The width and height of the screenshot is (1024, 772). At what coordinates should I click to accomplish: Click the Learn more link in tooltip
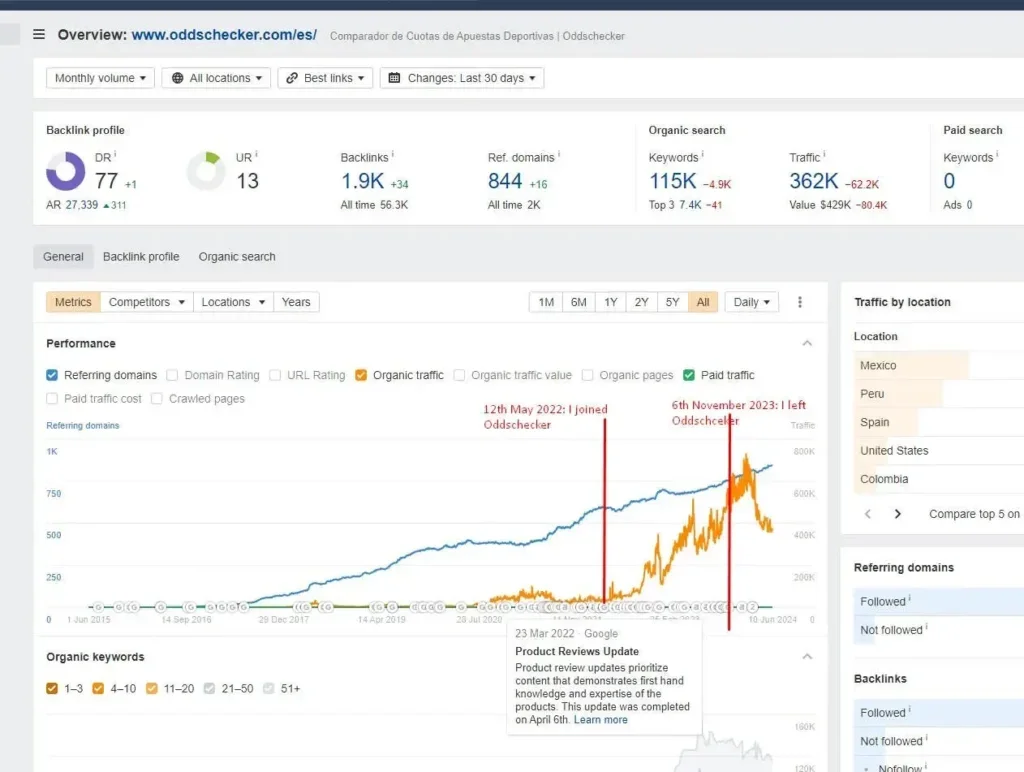[x=600, y=720]
